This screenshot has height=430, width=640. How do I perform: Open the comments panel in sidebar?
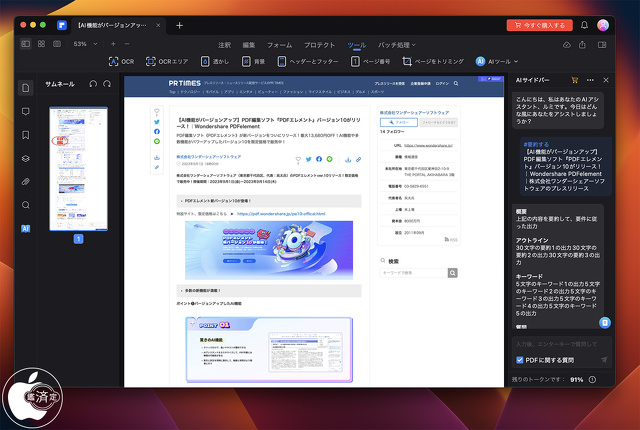point(26,111)
